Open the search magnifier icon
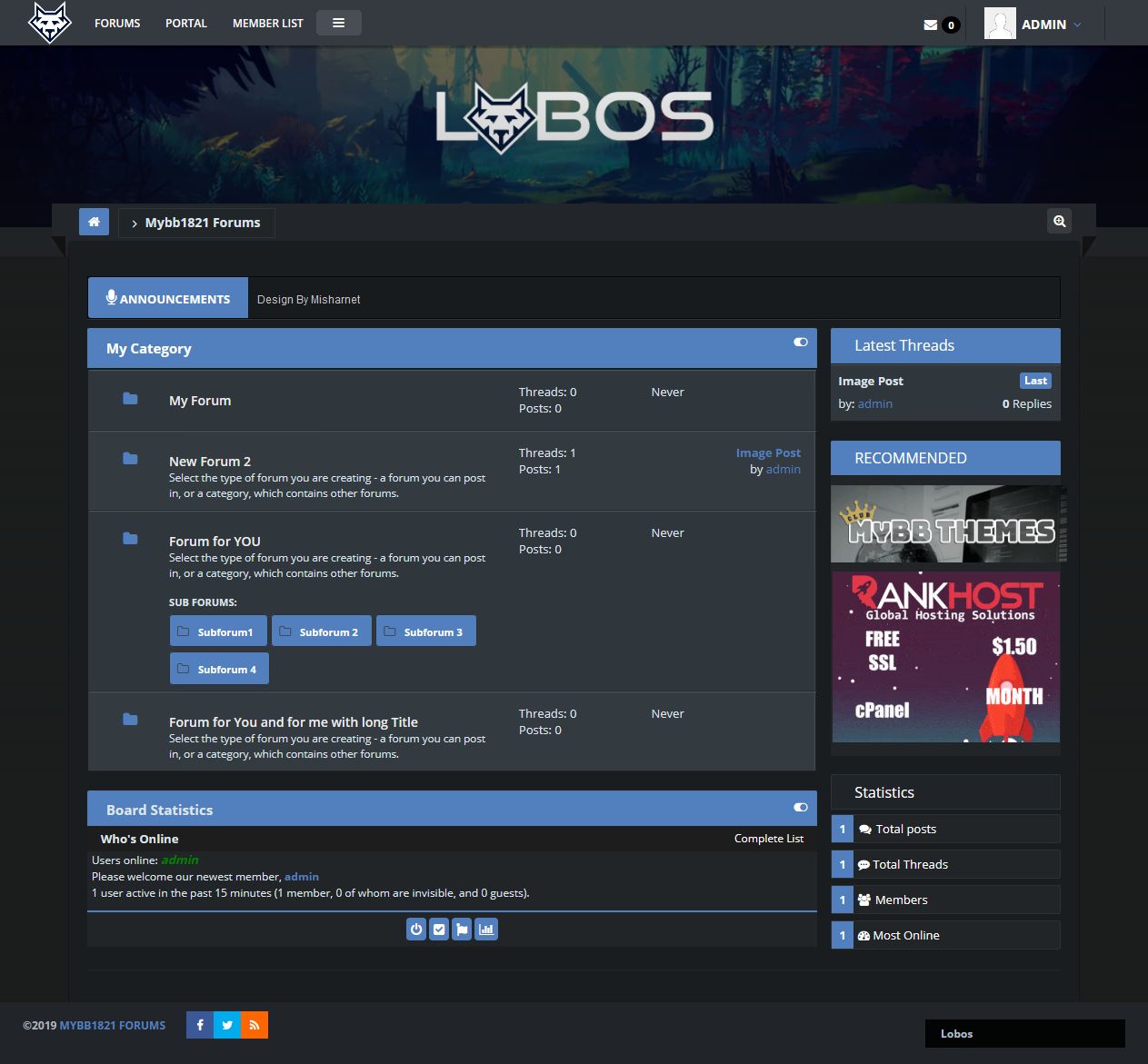 click(1059, 221)
